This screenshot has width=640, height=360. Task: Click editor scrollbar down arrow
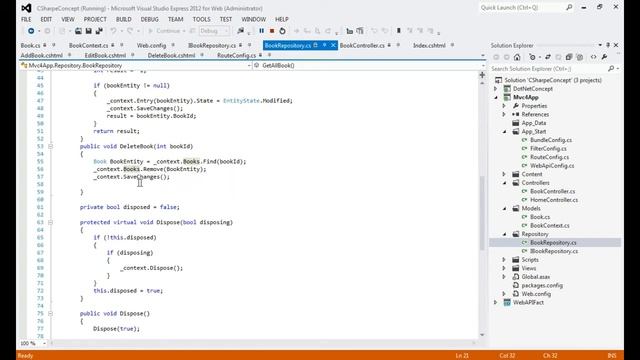(x=482, y=335)
